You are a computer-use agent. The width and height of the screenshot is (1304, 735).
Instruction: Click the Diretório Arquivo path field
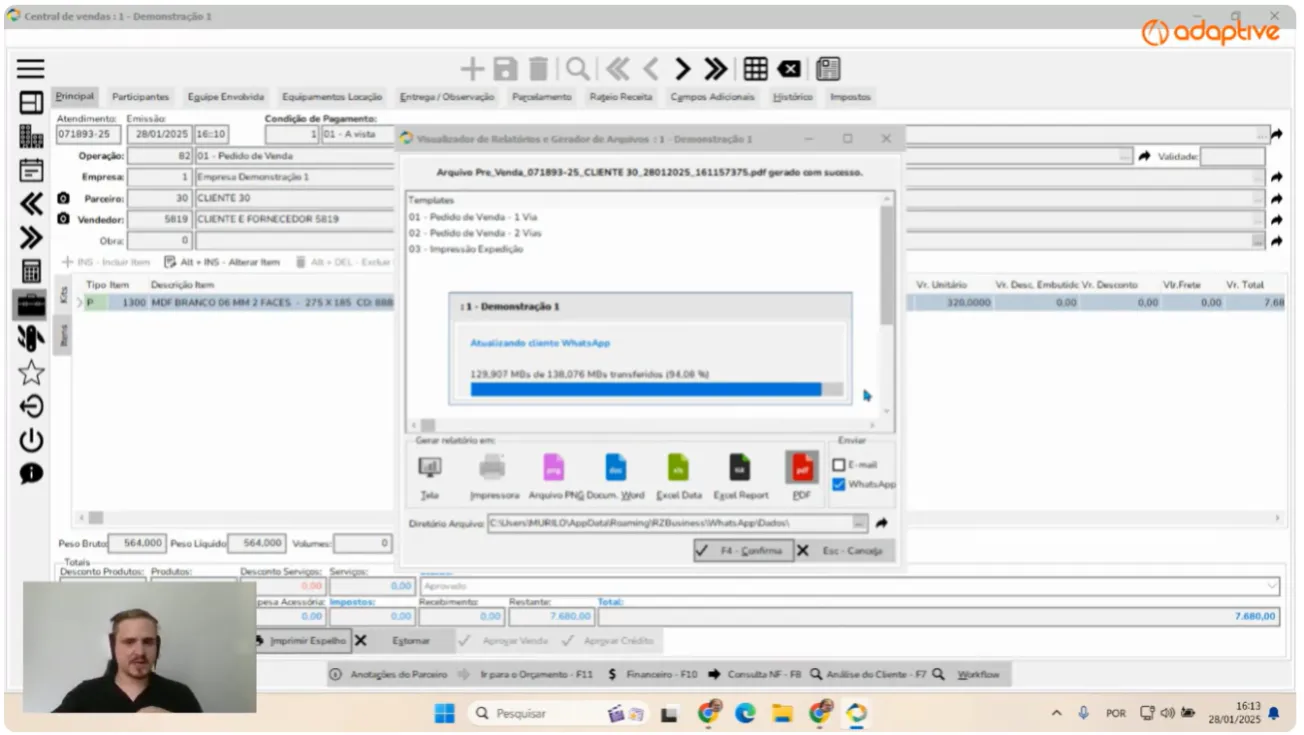(x=670, y=523)
